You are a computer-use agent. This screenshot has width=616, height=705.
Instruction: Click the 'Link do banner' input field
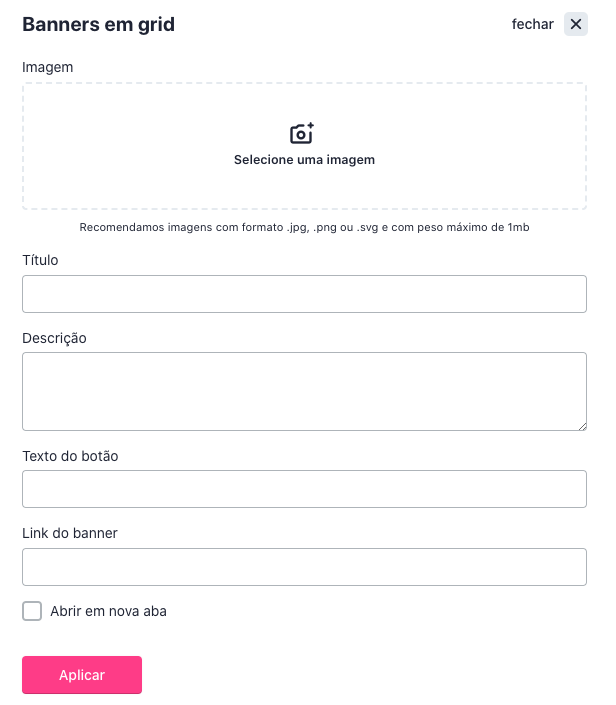[304, 567]
